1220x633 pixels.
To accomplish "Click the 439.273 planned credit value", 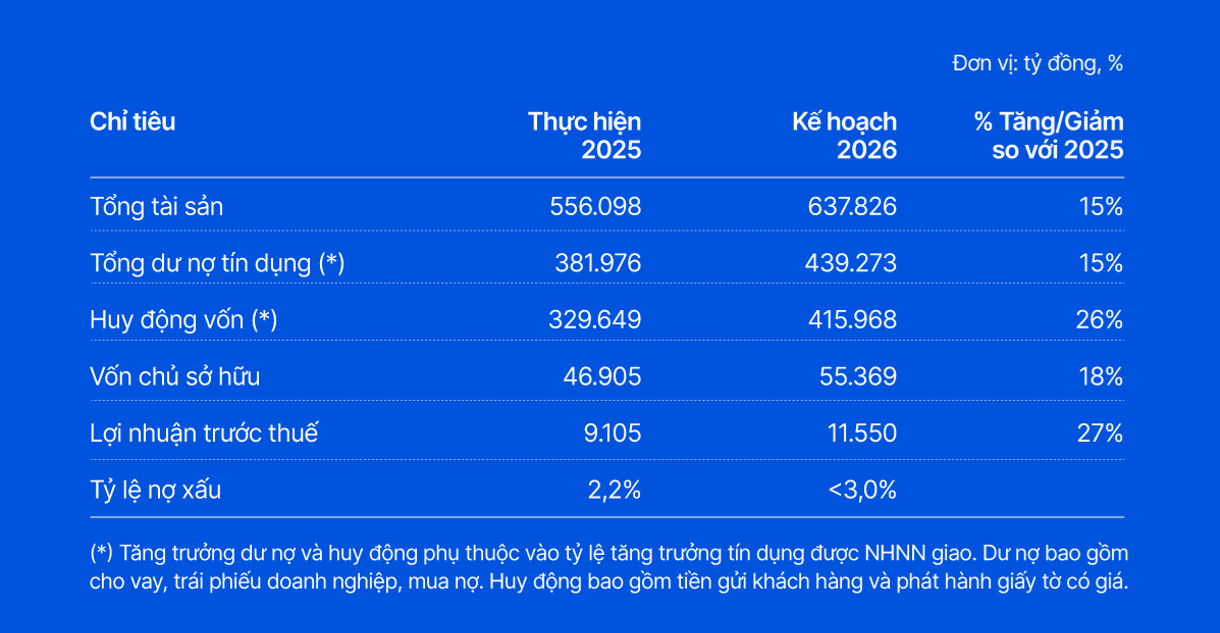I will click(x=850, y=263).
